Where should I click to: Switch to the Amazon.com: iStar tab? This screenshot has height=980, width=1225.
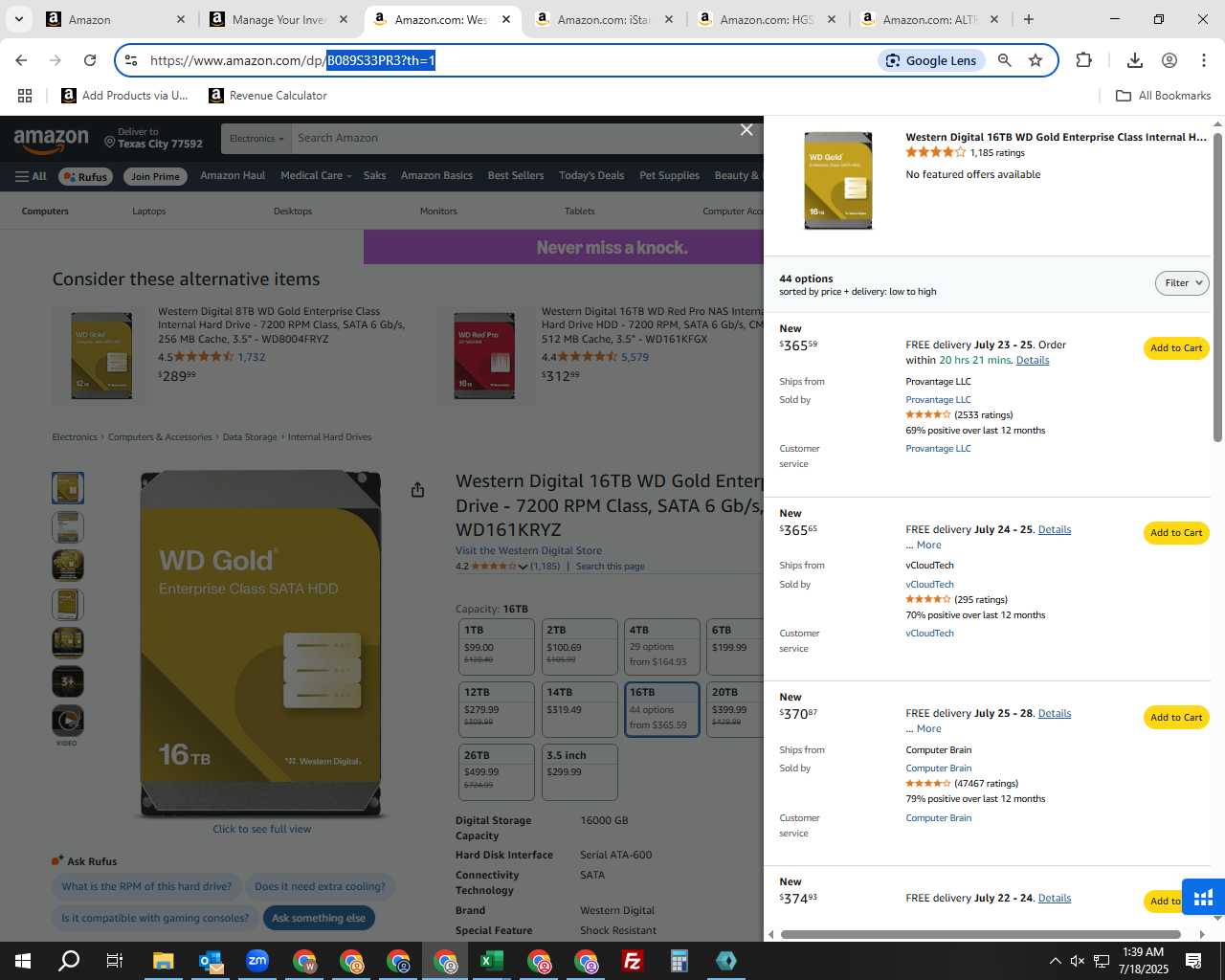coord(605,19)
